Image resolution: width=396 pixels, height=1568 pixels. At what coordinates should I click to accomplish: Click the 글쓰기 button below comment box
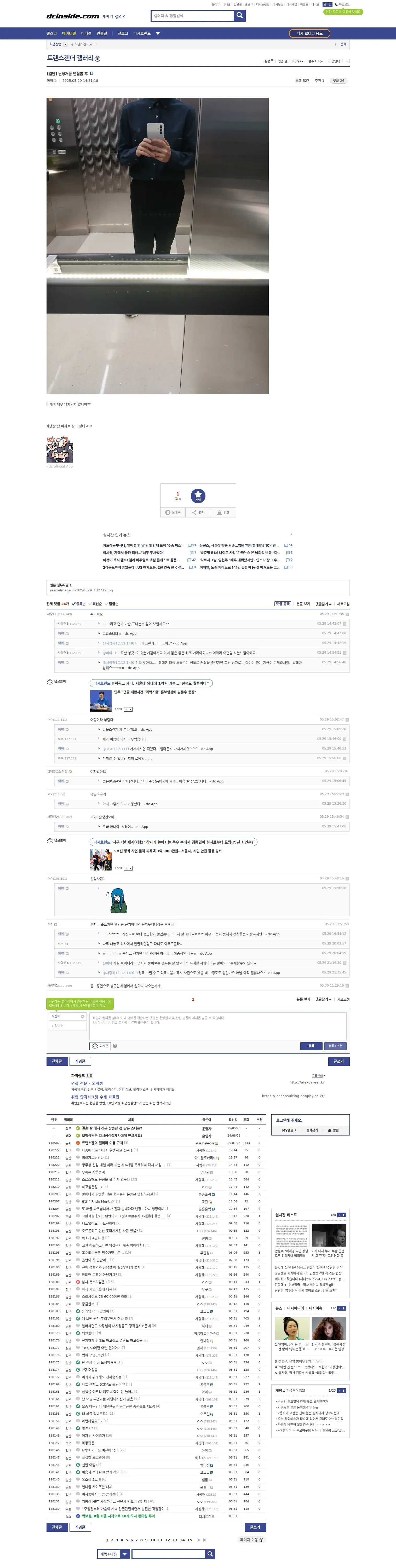[339, 1061]
